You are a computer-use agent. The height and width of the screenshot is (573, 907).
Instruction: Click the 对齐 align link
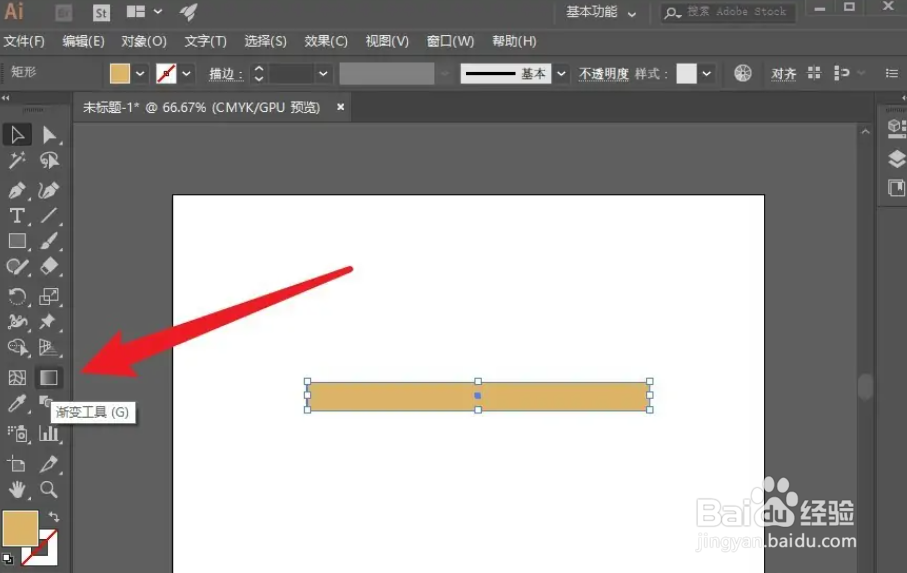click(x=783, y=74)
